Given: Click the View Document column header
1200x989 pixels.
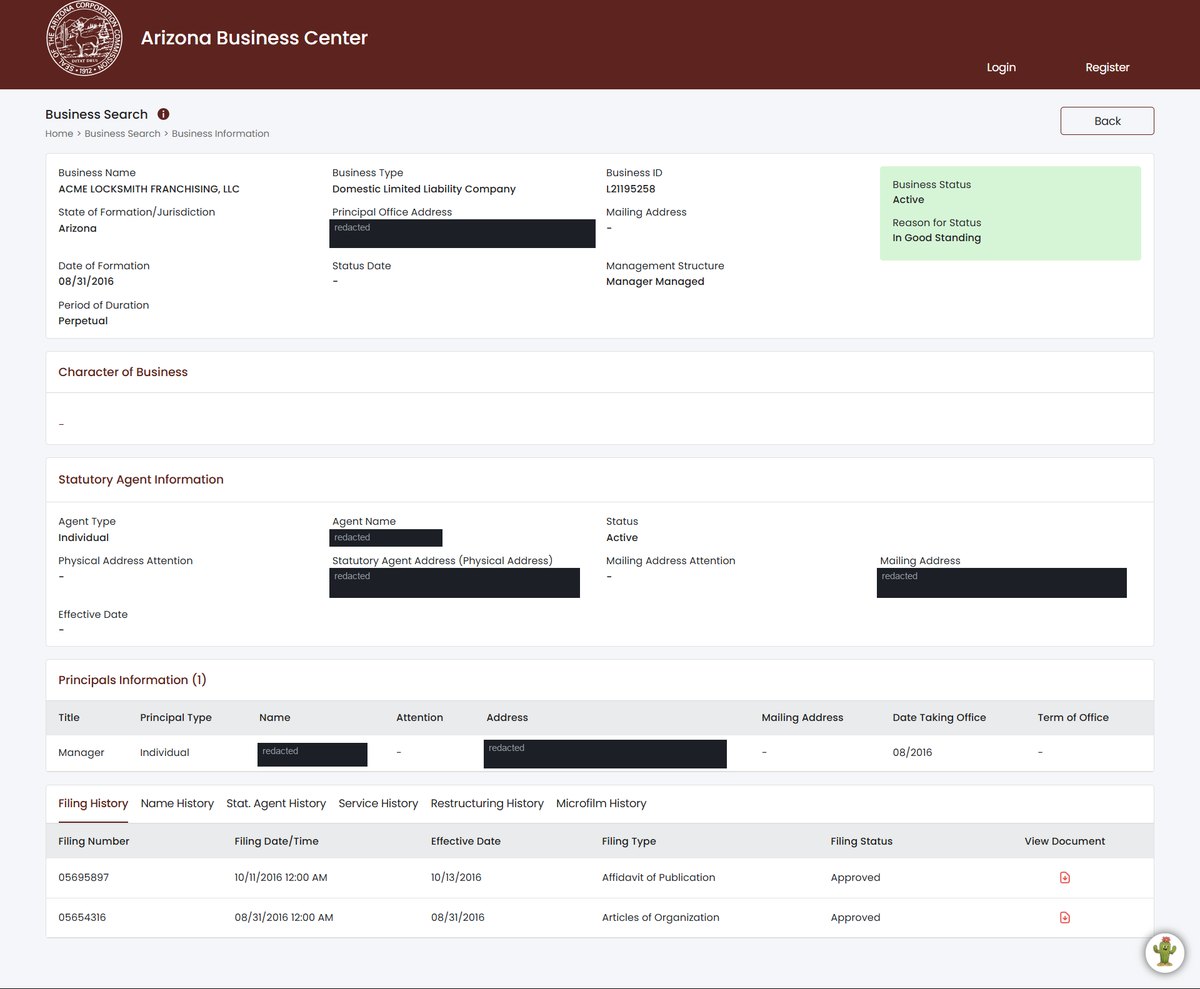Looking at the screenshot, I should click(x=1065, y=841).
